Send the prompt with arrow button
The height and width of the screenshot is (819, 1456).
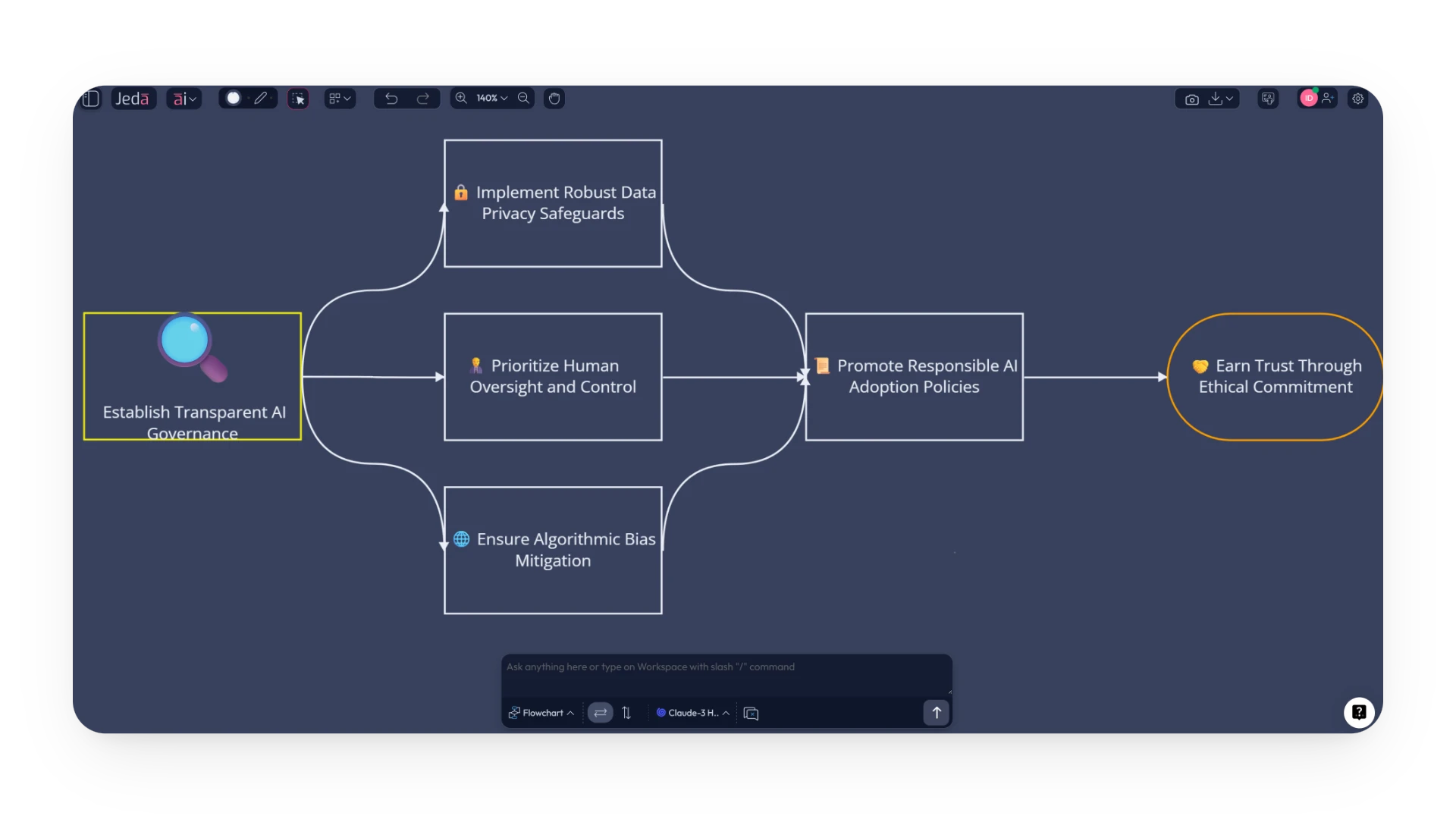(x=937, y=713)
